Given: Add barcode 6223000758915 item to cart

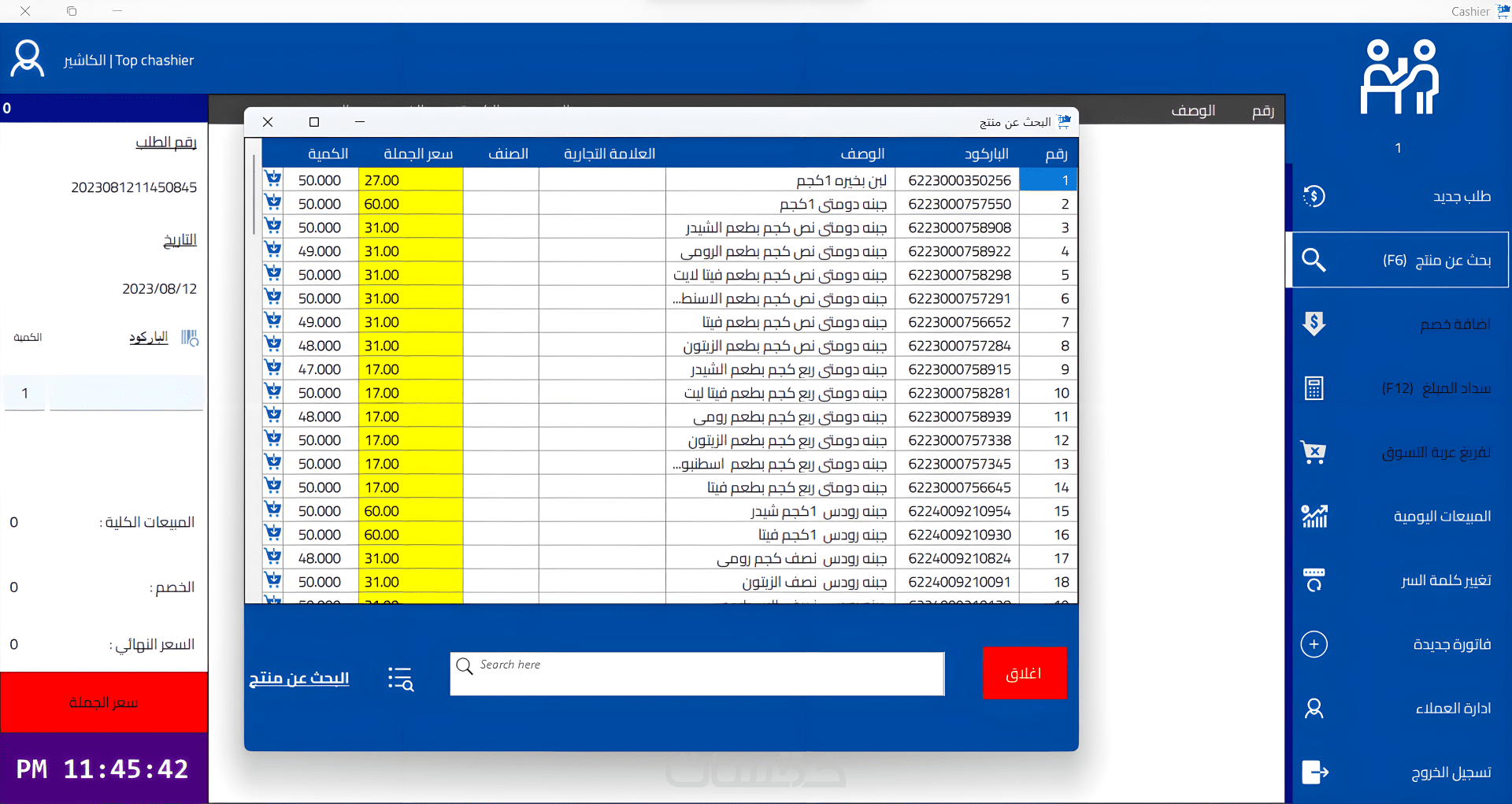Looking at the screenshot, I should 273,369.
